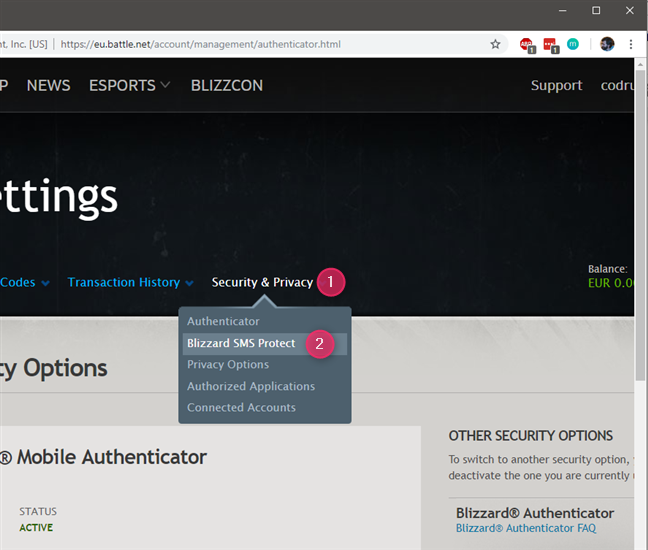
Task: Click the browser address bar URL
Action: (201, 44)
